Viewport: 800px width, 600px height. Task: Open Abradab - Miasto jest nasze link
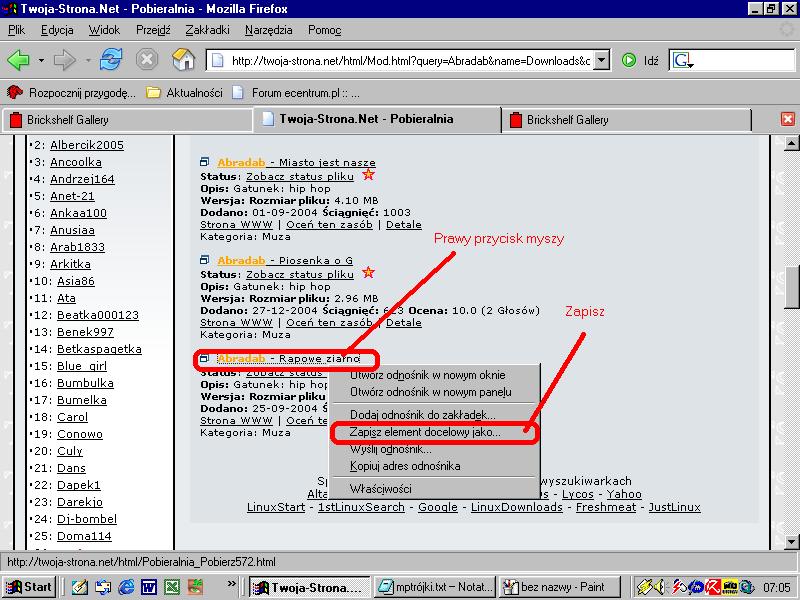pos(296,163)
